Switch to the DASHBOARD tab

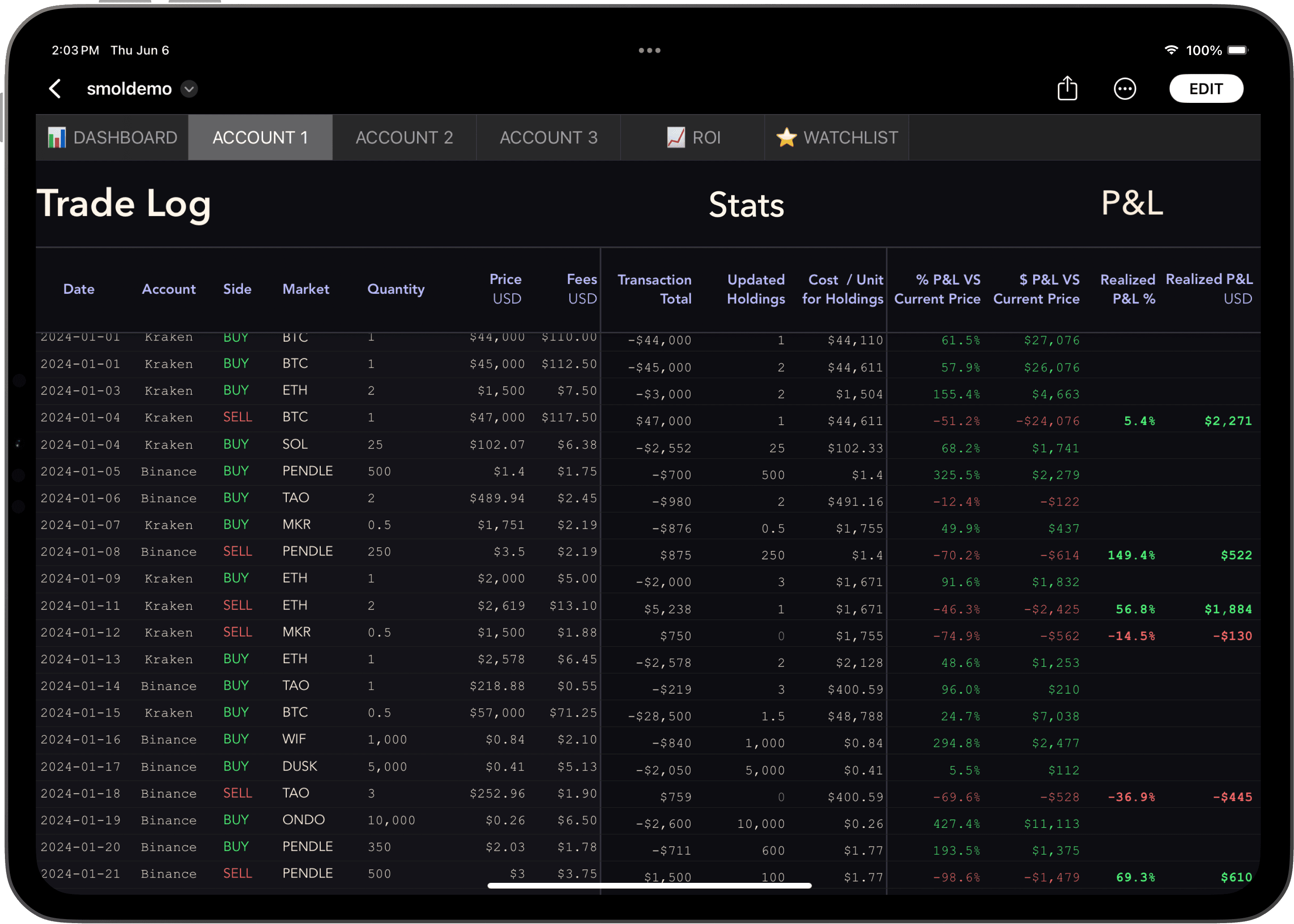pyautogui.click(x=112, y=137)
